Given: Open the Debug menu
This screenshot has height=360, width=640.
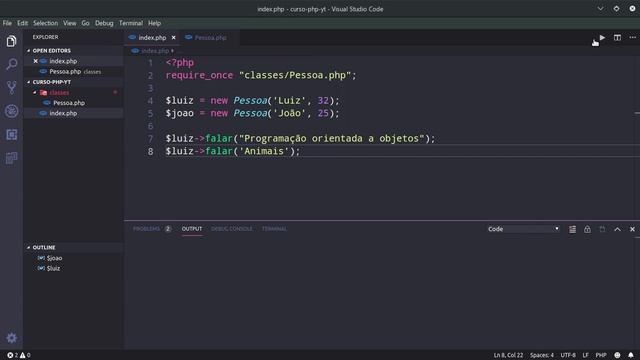Looking at the screenshot, I should tap(104, 23).
